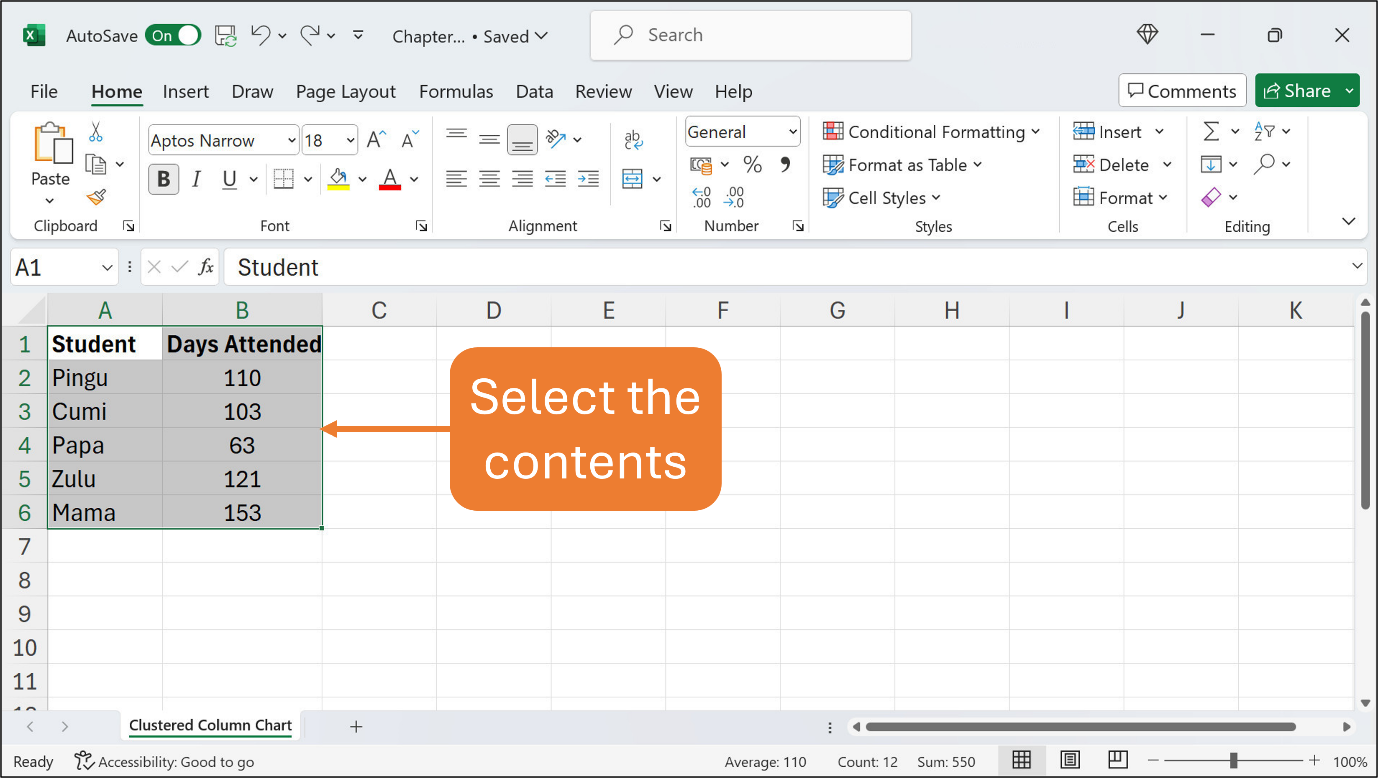Toggle Bottom Align button
1378x778 pixels.
click(x=522, y=139)
